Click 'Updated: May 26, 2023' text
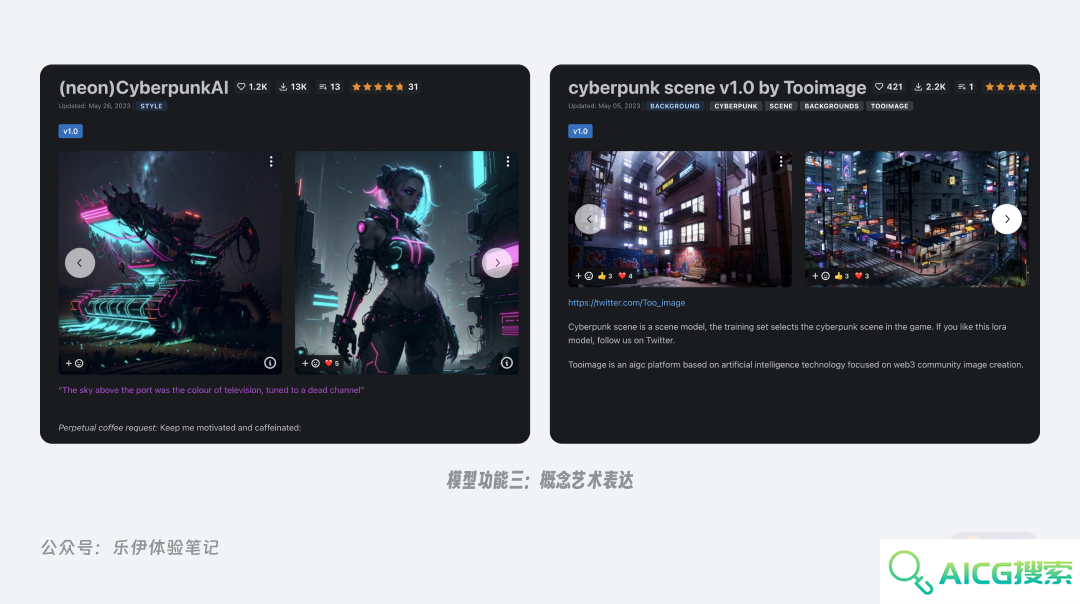The image size is (1080, 604). 94,106
